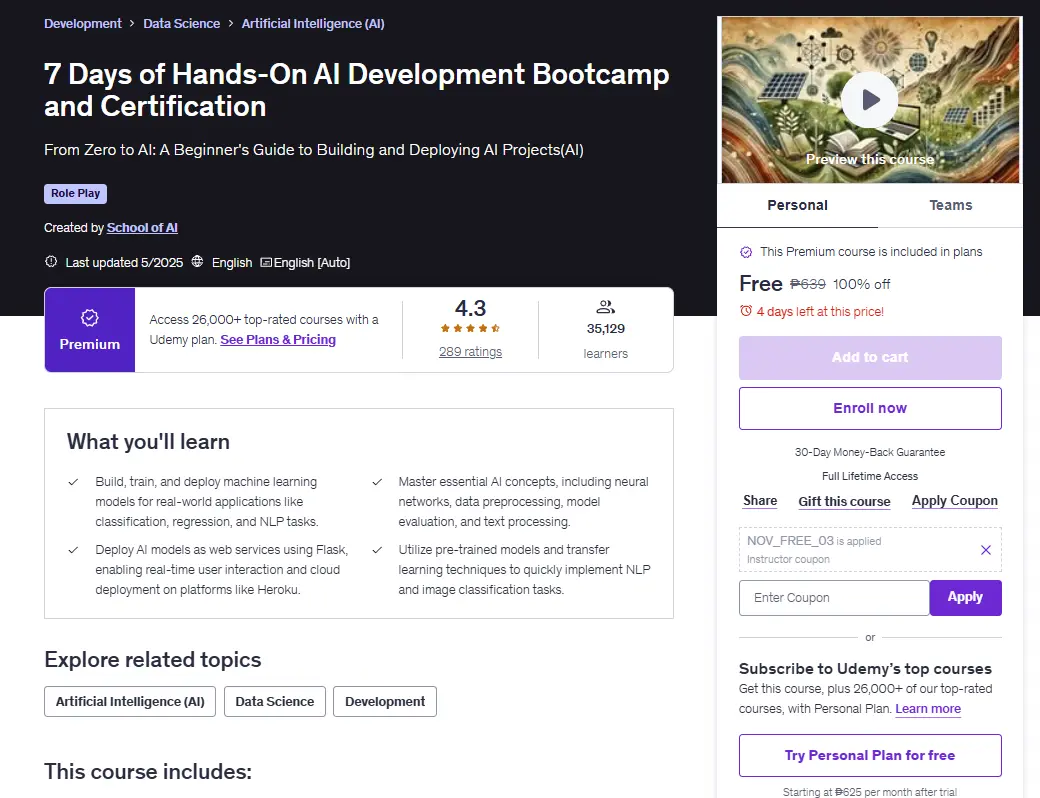Screen dimensions: 1040x798
Task: Click breadcrumb chevron after Data Science
Action: (230, 23)
